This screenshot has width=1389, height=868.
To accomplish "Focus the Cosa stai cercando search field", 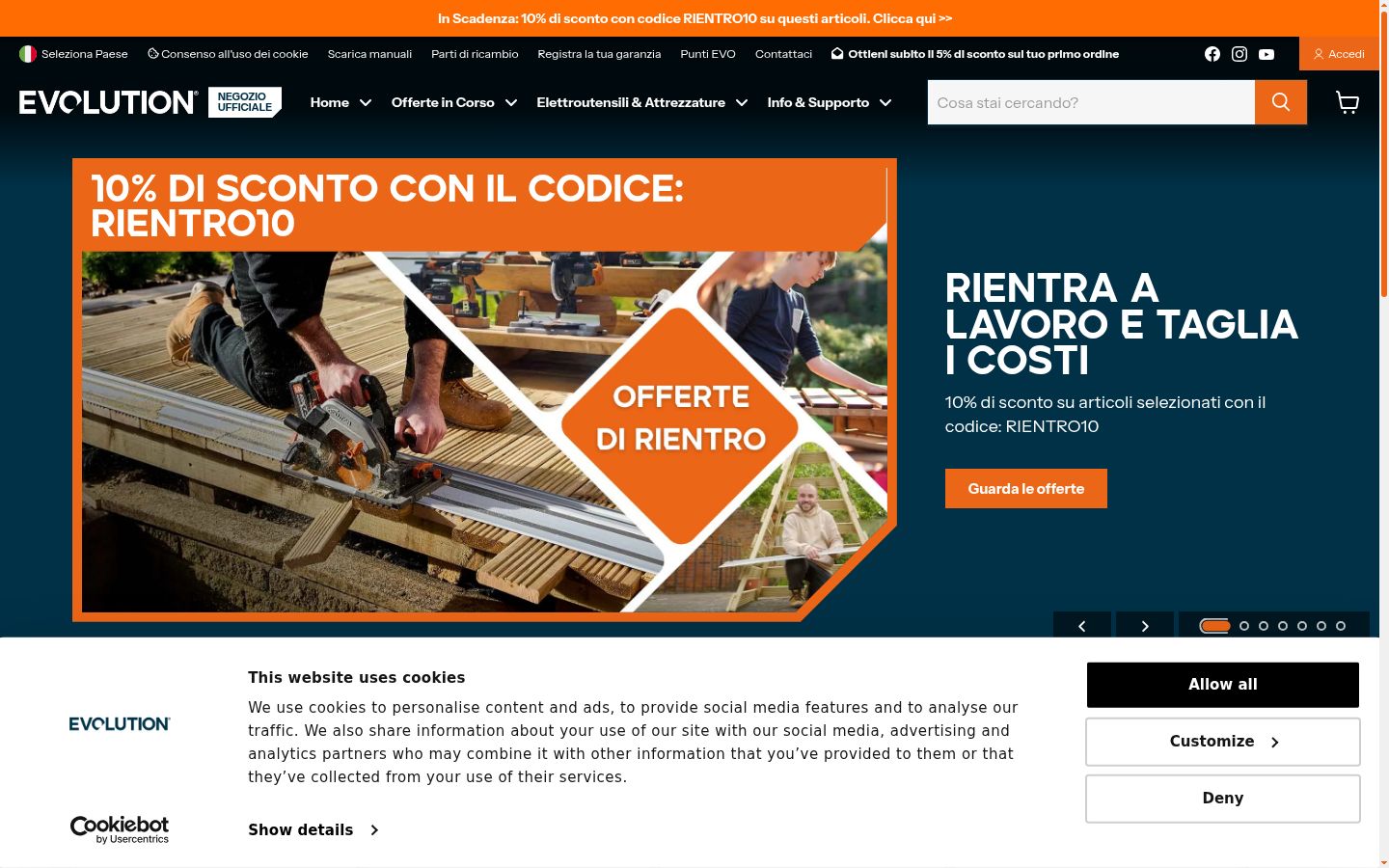I will pos(1091,102).
